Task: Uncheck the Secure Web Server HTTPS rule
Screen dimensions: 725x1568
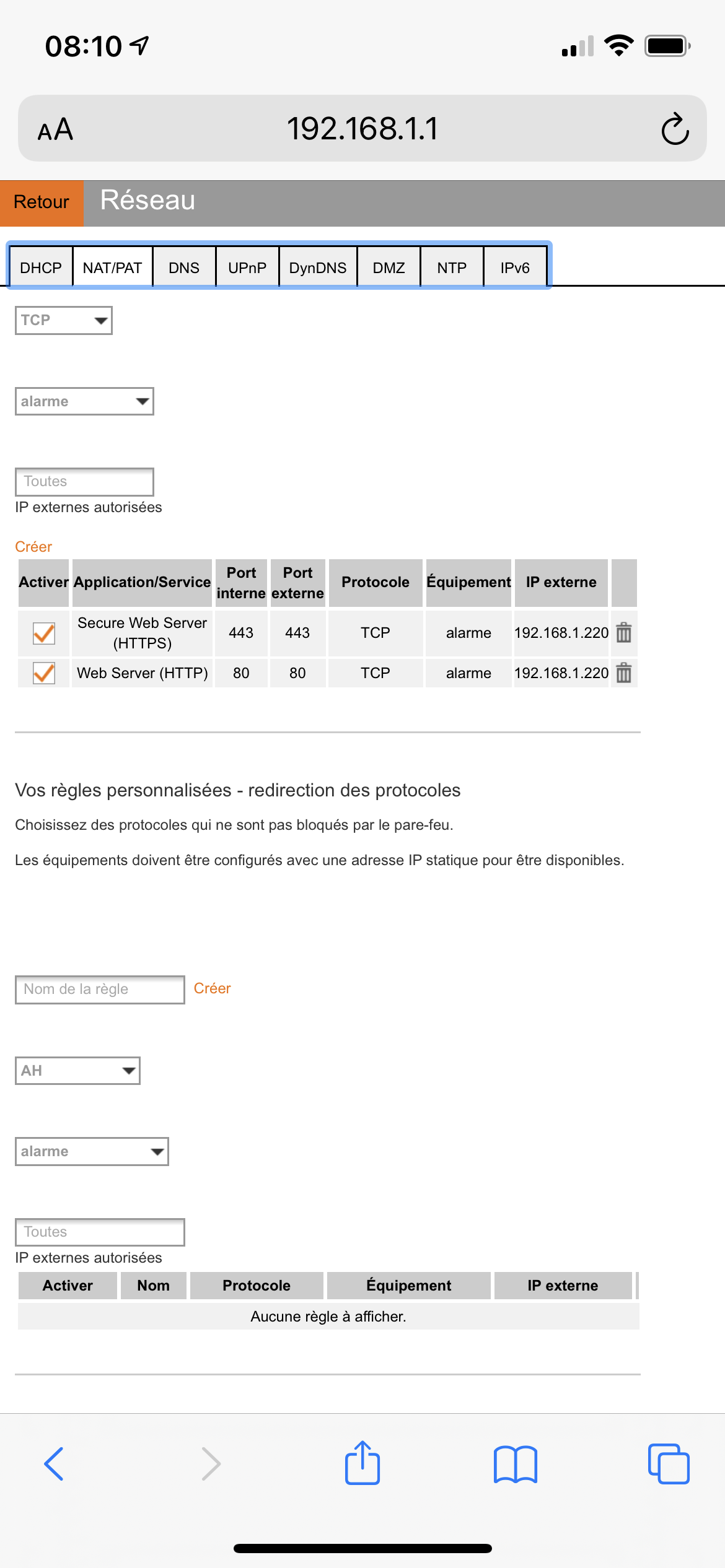Action: tap(44, 633)
